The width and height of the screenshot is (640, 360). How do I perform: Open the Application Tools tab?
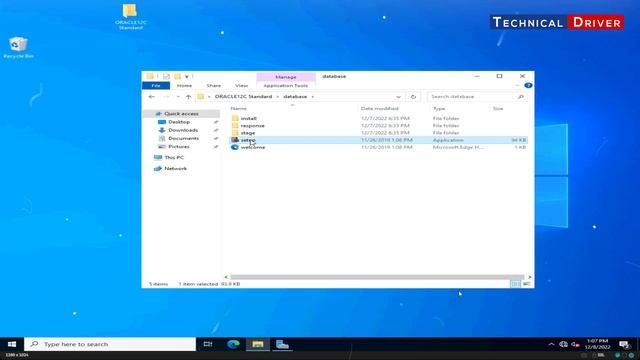(286, 86)
